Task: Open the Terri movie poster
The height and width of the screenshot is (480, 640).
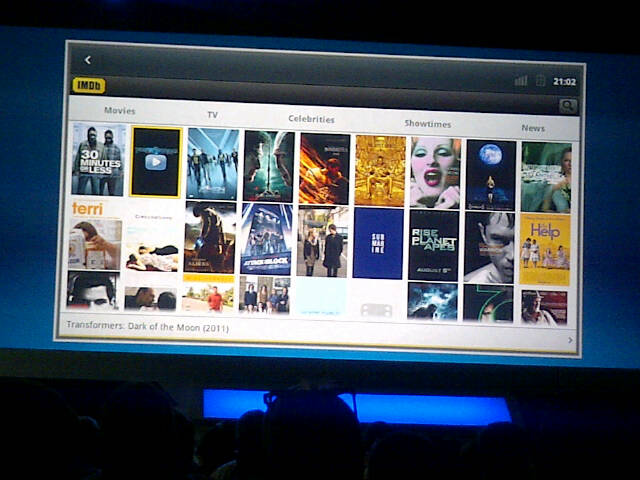Action: point(94,234)
